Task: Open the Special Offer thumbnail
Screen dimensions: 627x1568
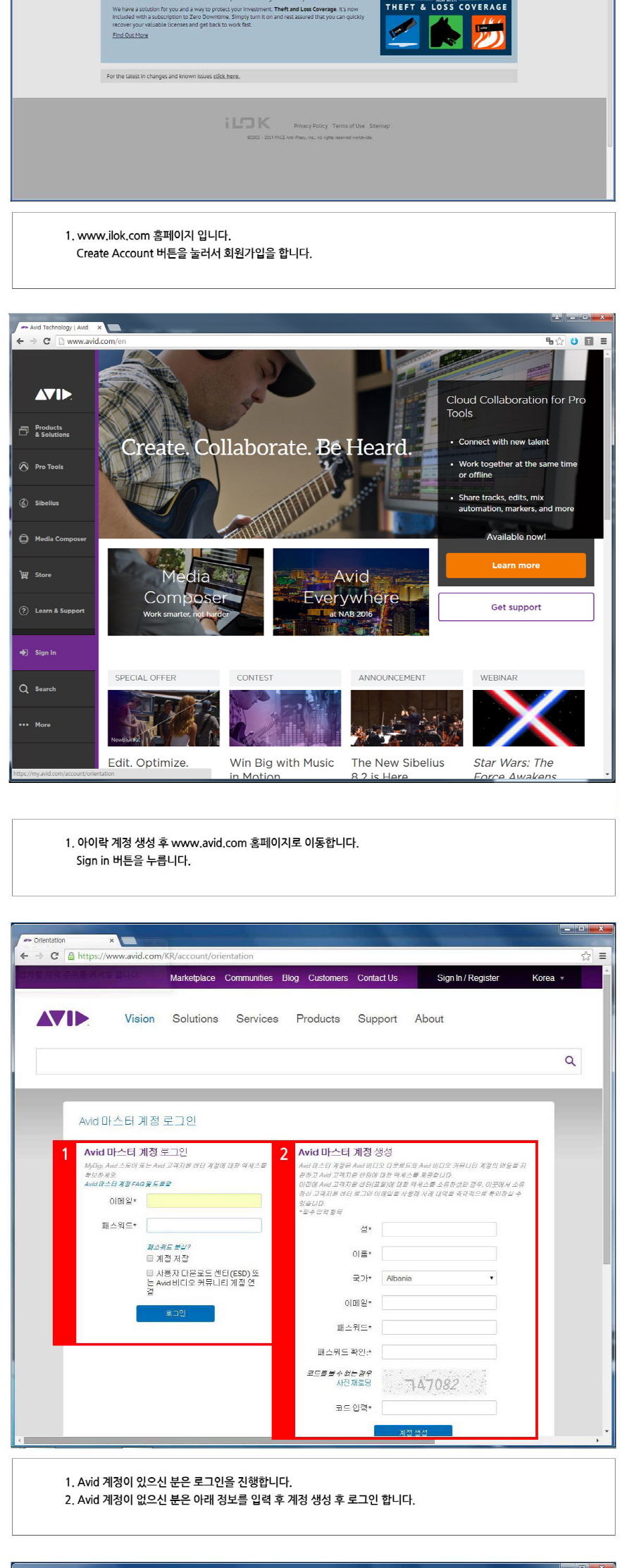Action: click(163, 718)
